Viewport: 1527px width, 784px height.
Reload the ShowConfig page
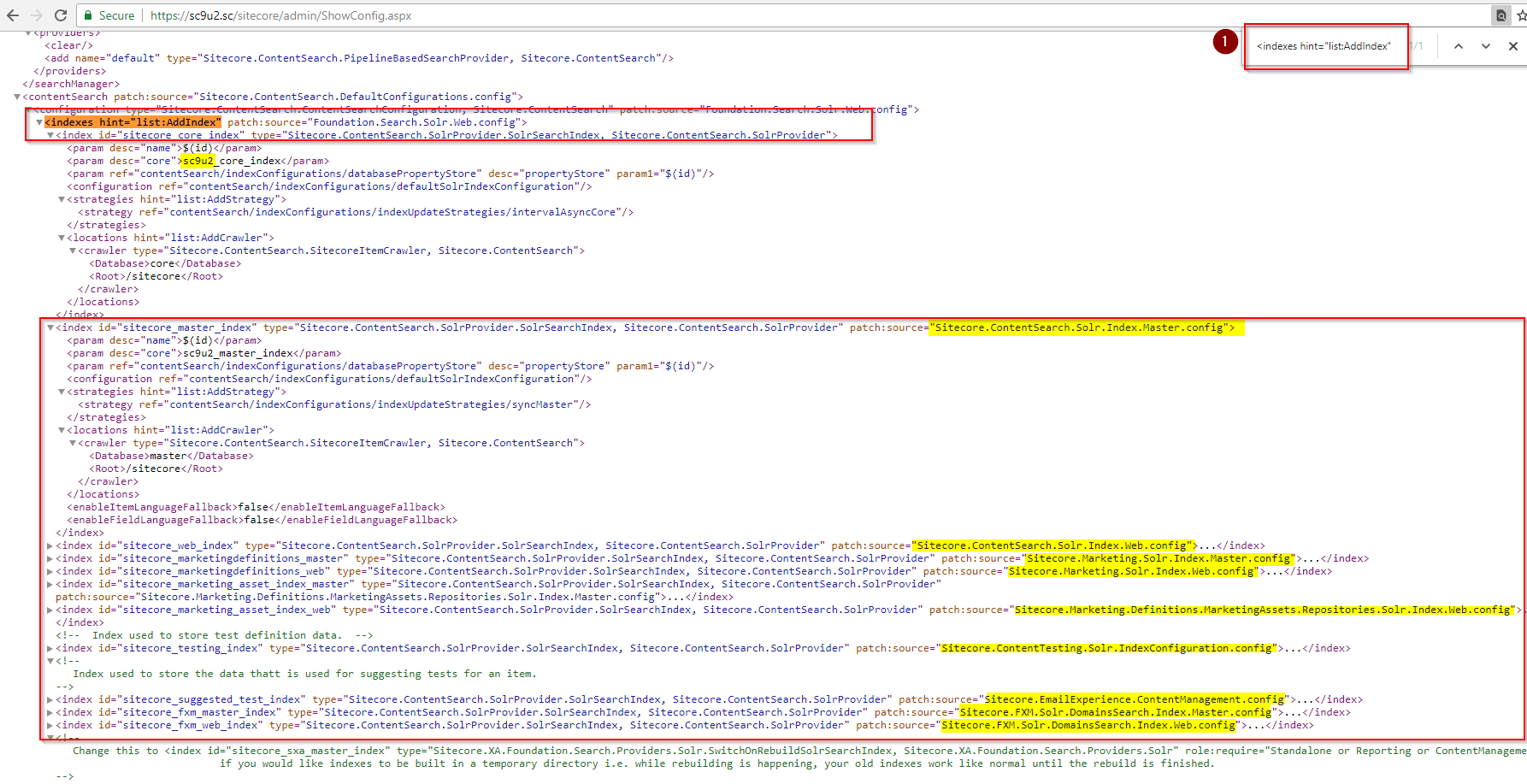(61, 15)
